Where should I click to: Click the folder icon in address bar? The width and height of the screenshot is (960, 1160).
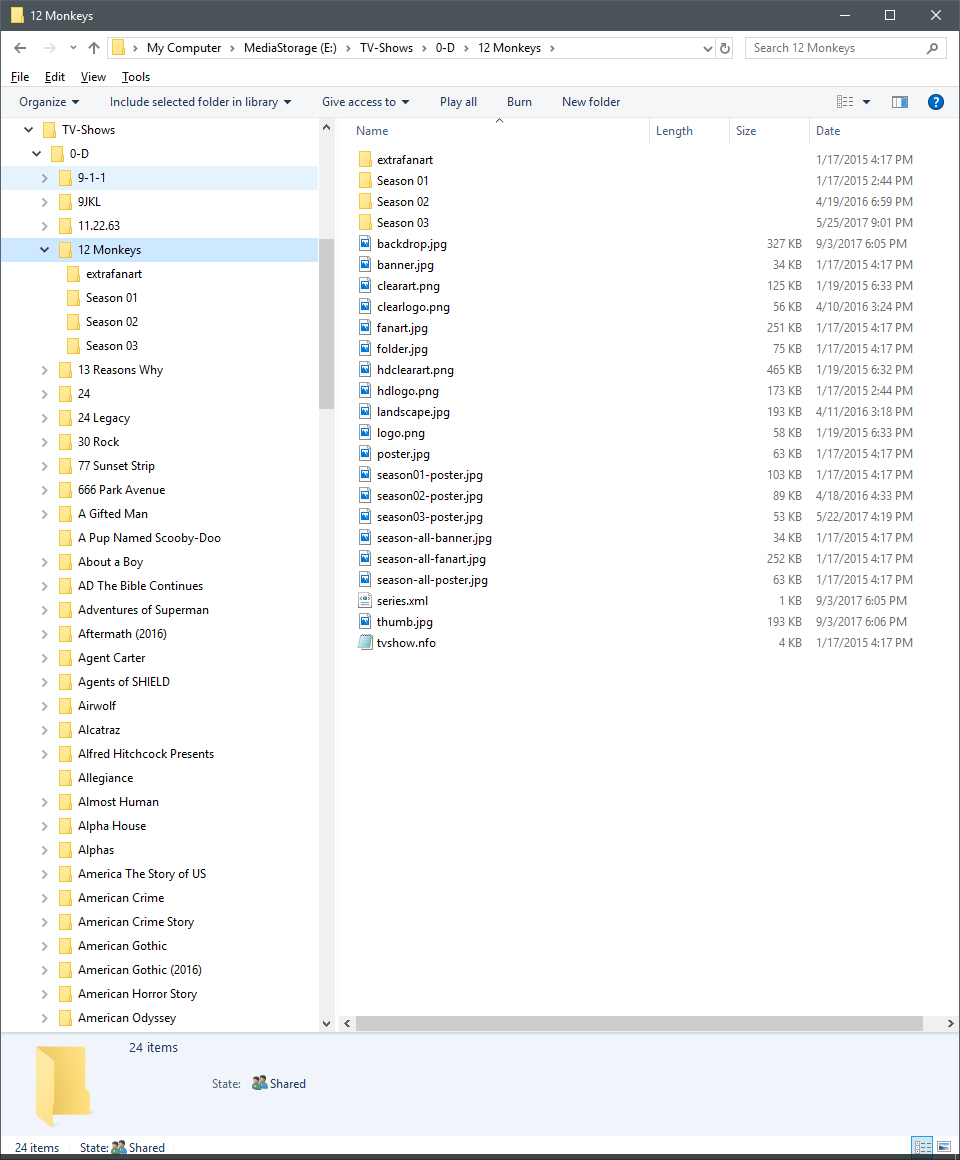coord(118,48)
